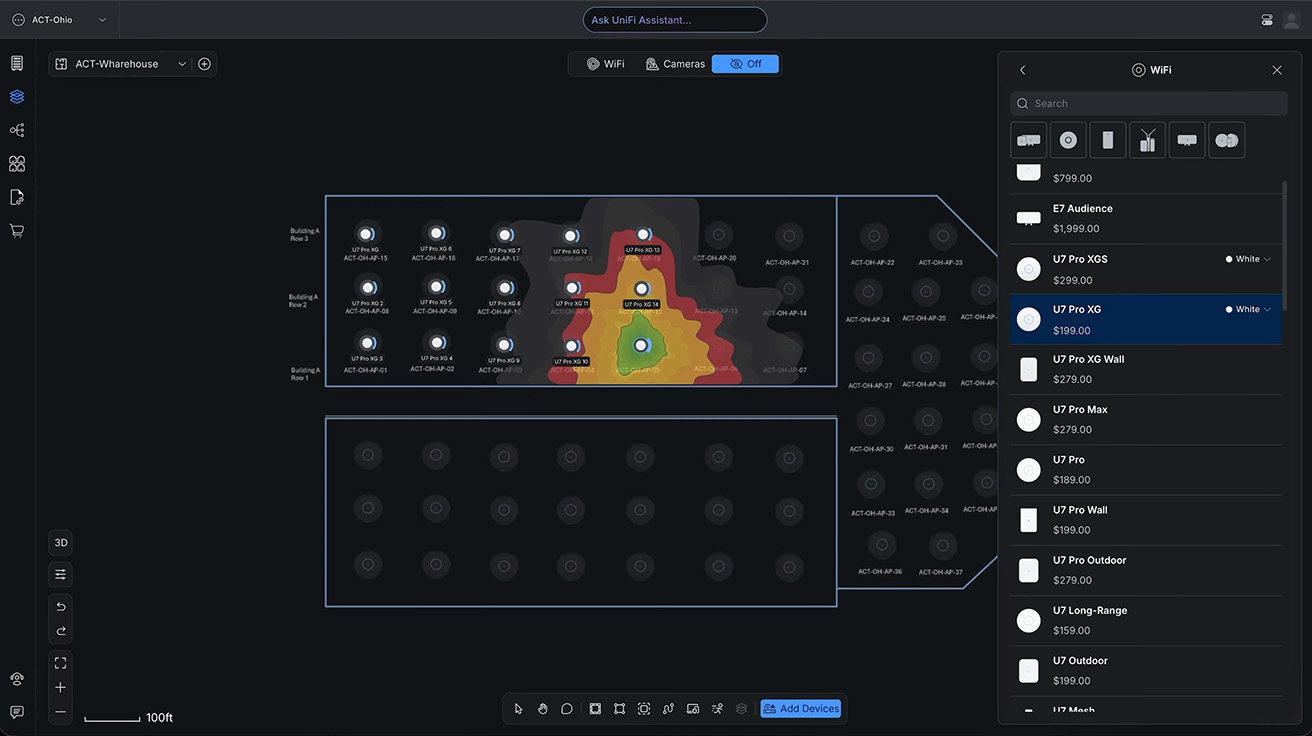Image resolution: width=1312 pixels, height=736 pixels.
Task: Select U7 Outdoor device
Action: click(1146, 670)
